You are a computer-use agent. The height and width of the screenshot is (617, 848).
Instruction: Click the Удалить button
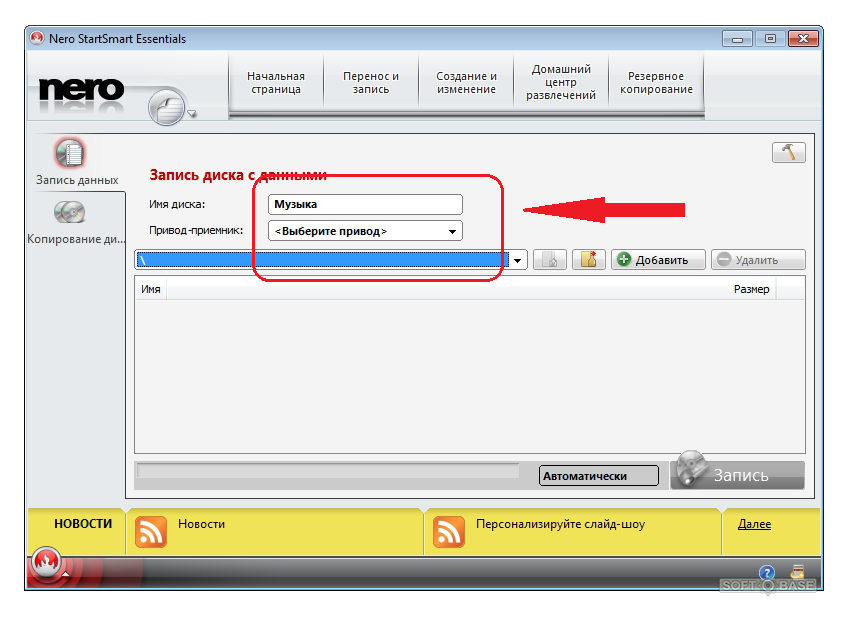(758, 260)
